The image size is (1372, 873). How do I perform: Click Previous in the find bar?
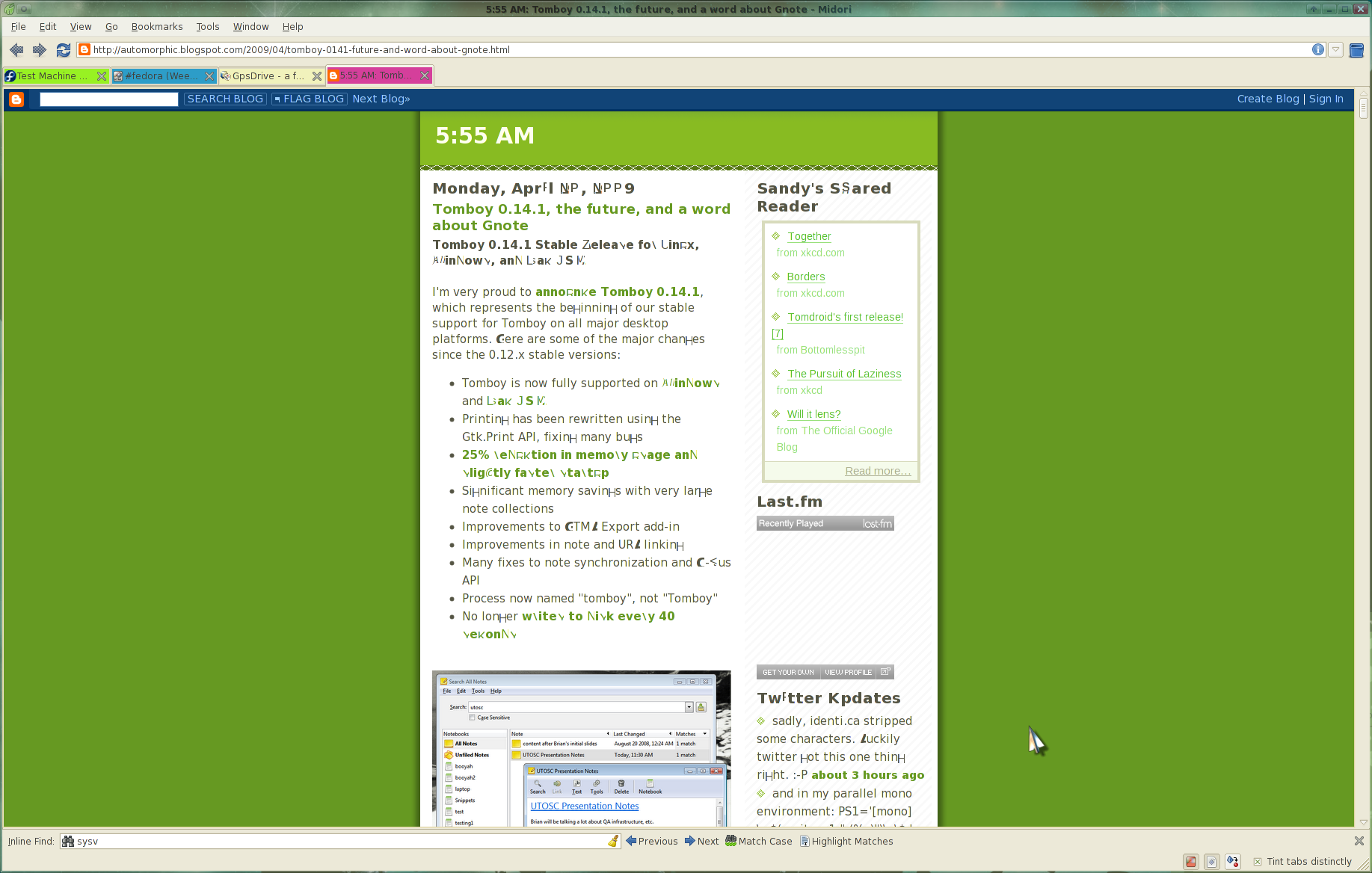click(x=652, y=841)
